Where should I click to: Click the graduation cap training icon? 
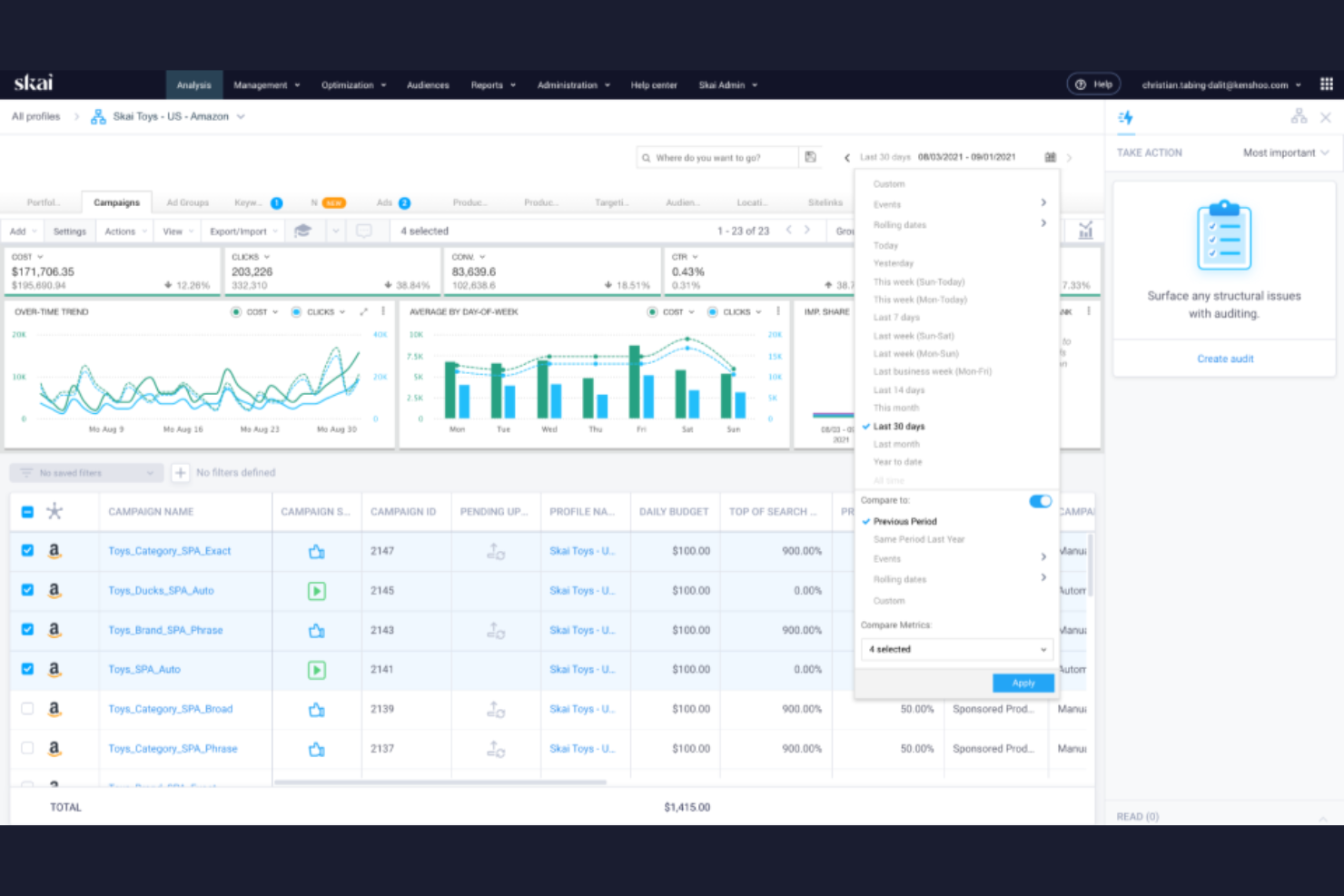coord(303,231)
